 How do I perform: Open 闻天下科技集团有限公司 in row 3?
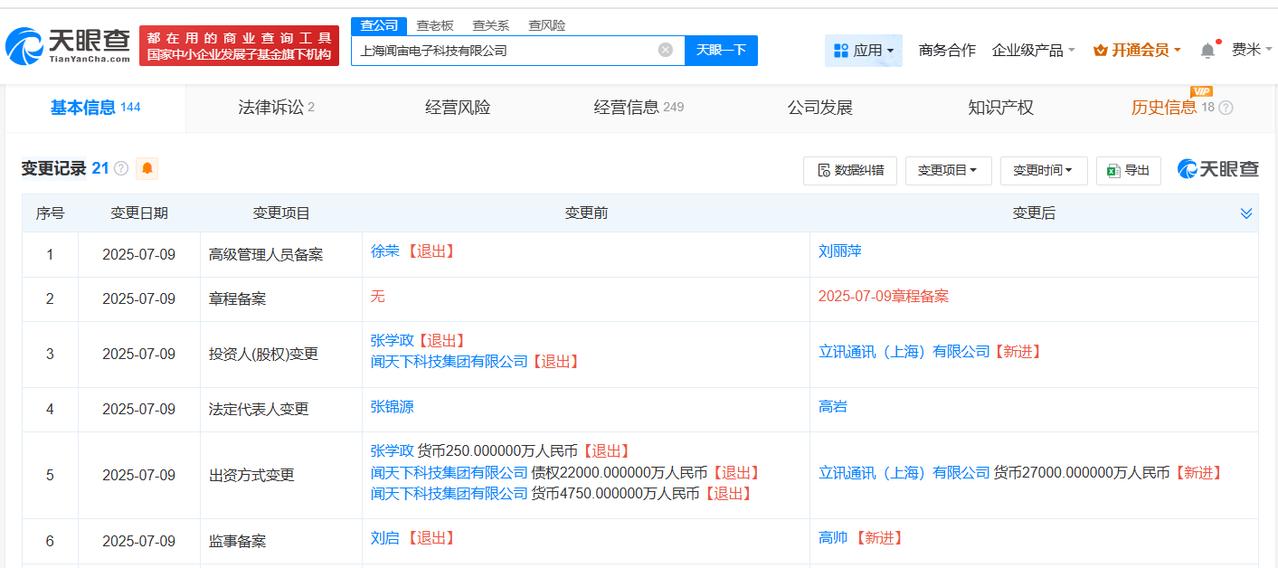coord(449,362)
